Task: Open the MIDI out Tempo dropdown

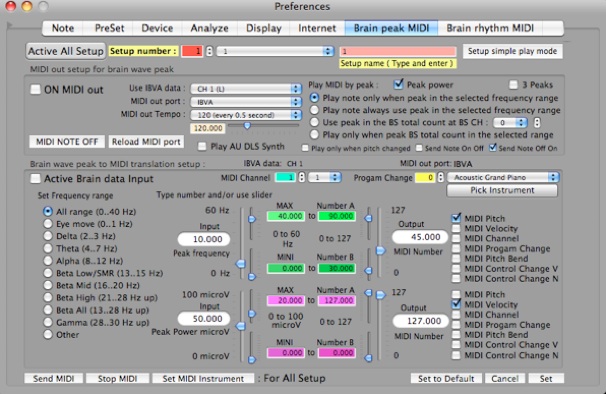Action: click(246, 115)
